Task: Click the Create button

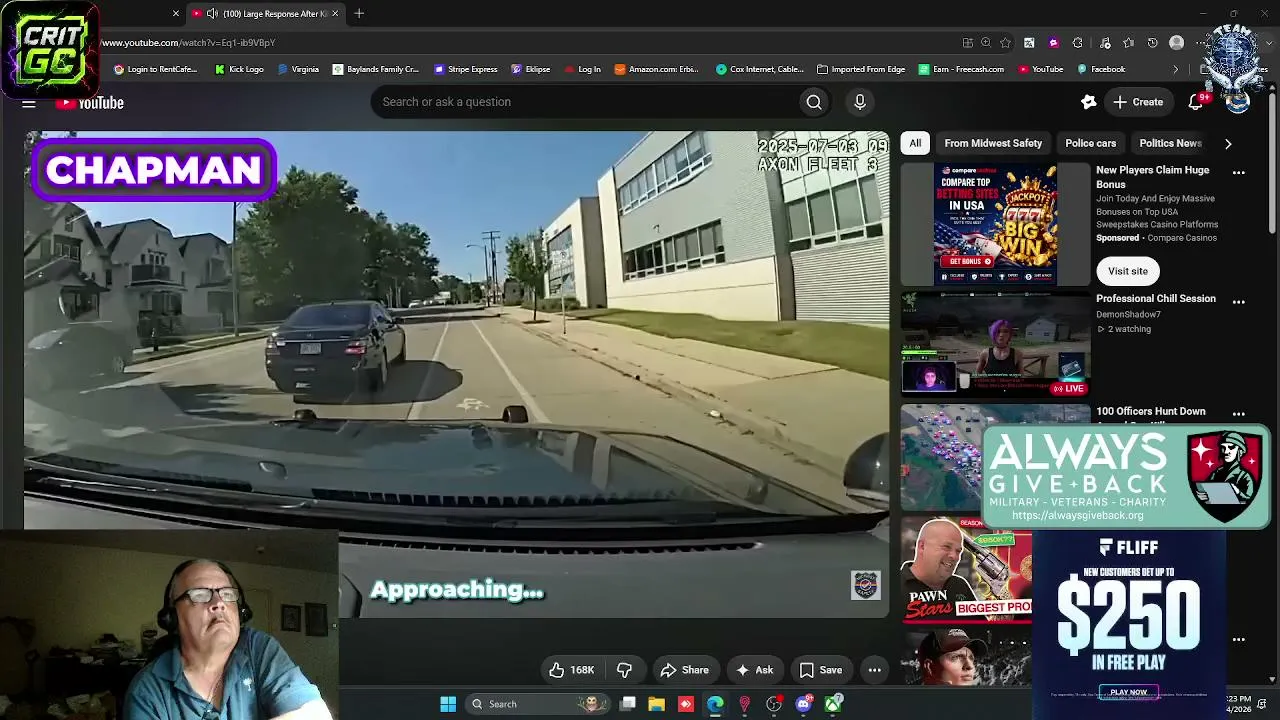Action: pos(1138,102)
